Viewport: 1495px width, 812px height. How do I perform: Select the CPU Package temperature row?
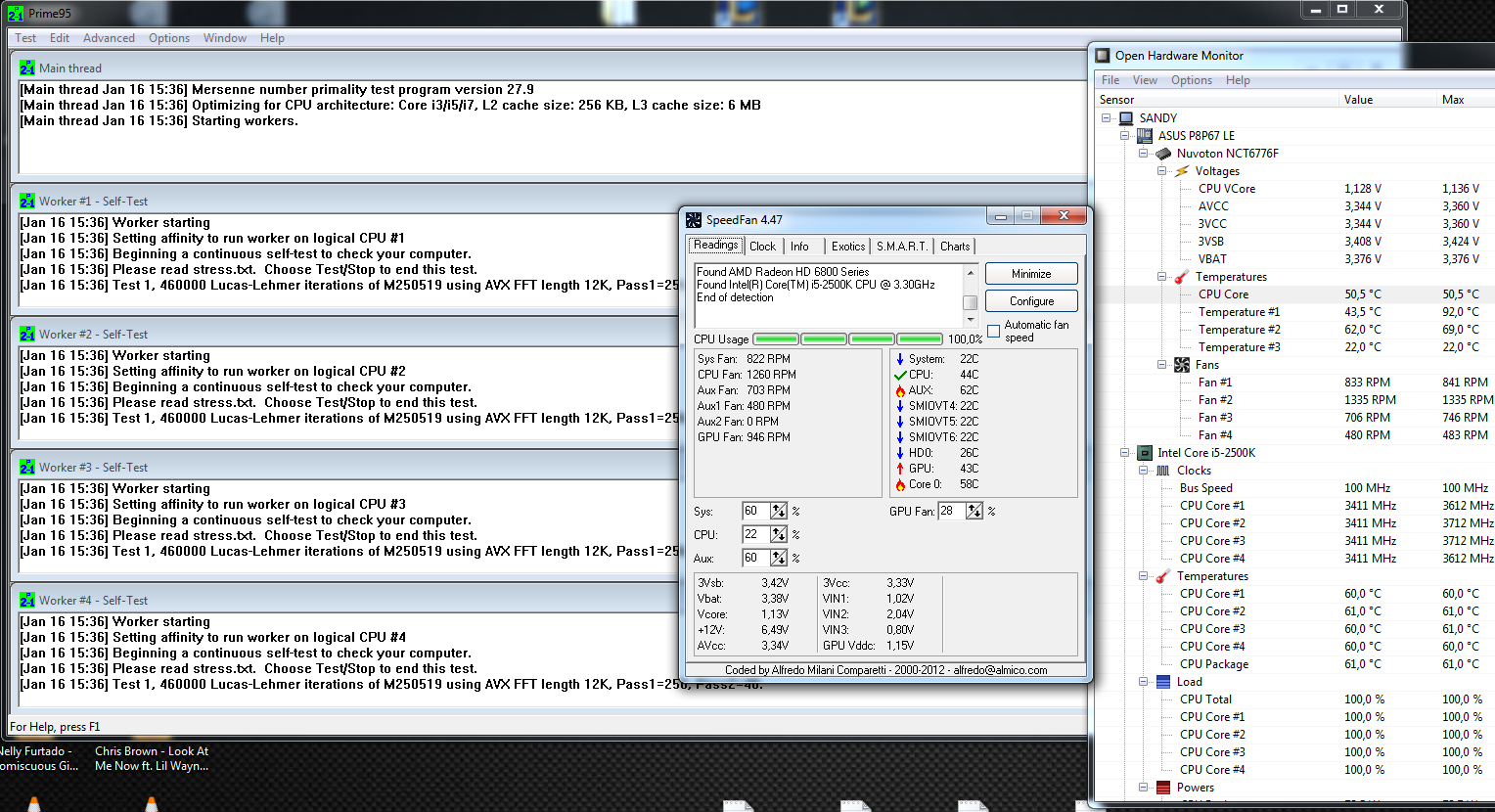1294,663
